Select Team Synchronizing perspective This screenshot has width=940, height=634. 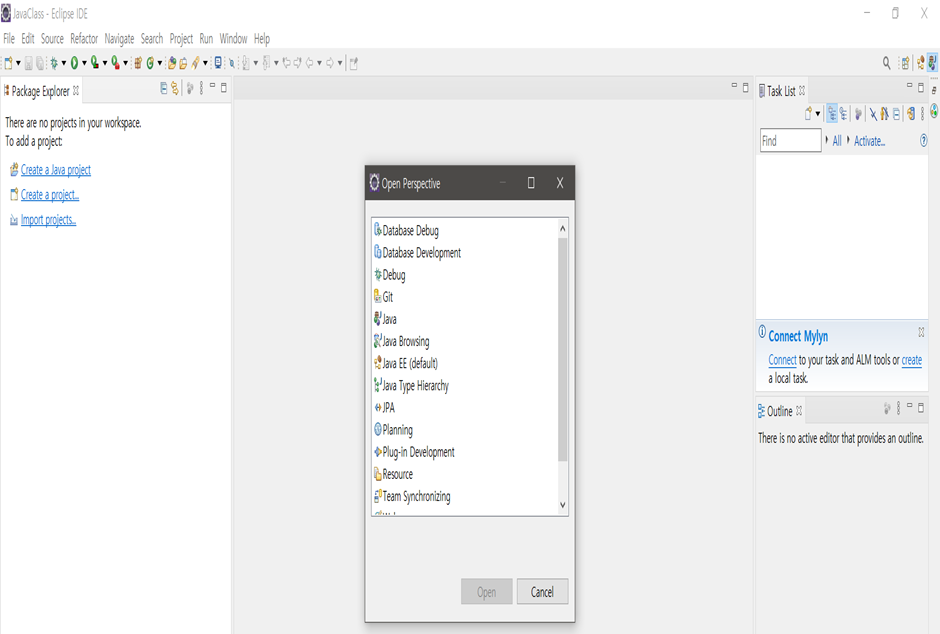[x=416, y=496]
